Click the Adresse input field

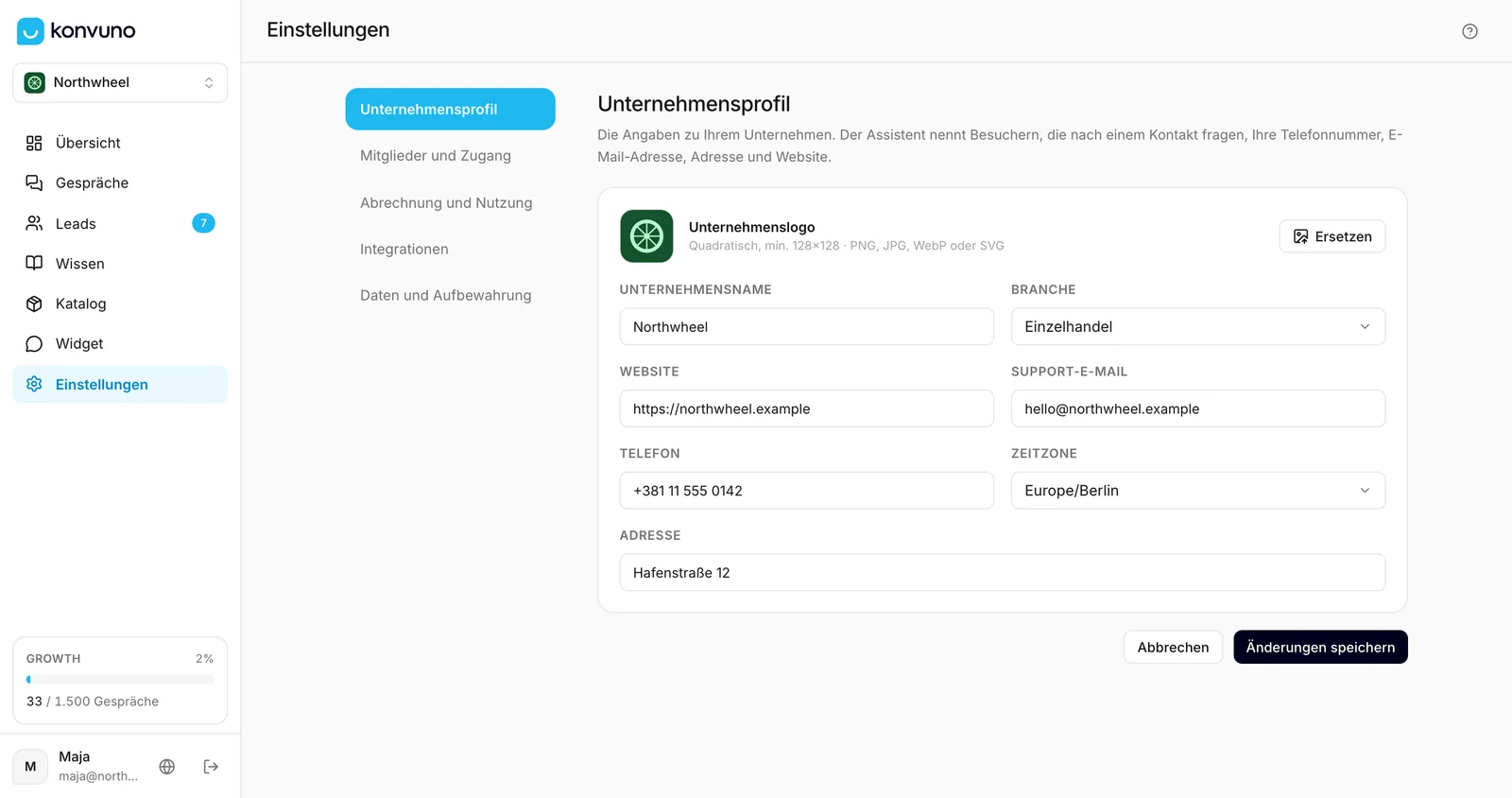coord(1003,573)
